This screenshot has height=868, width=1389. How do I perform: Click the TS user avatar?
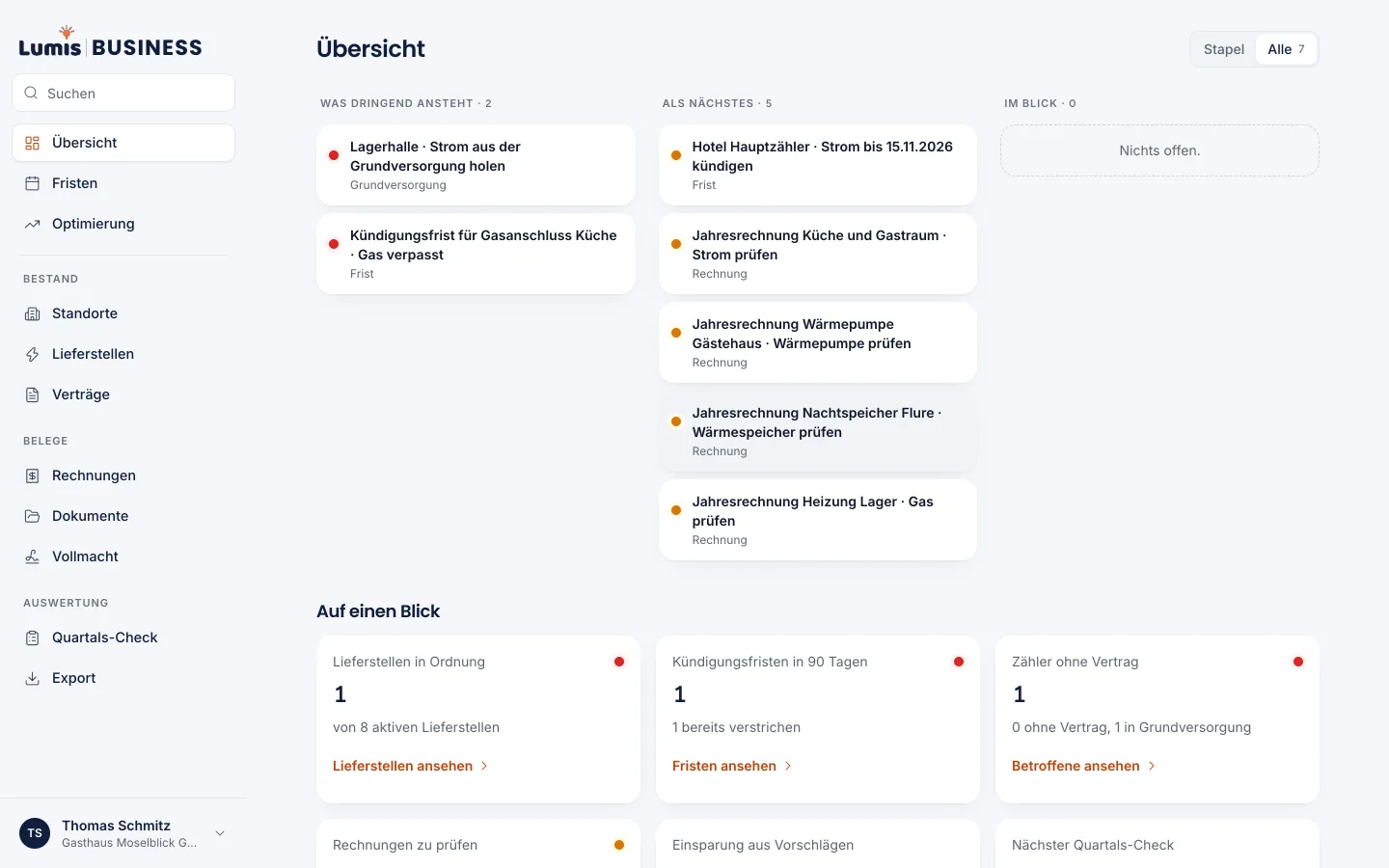[35, 833]
